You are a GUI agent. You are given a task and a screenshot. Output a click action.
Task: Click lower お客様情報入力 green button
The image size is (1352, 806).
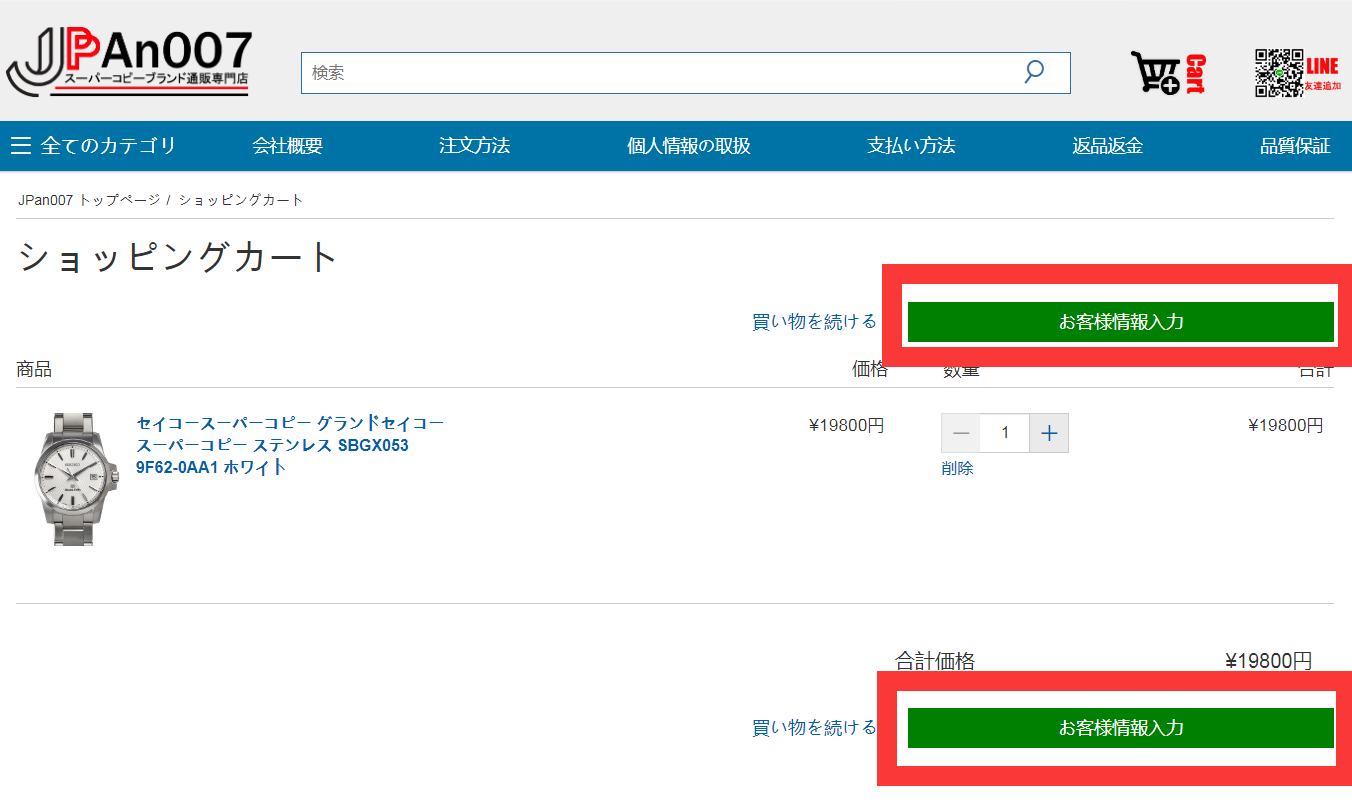pyautogui.click(x=1121, y=728)
